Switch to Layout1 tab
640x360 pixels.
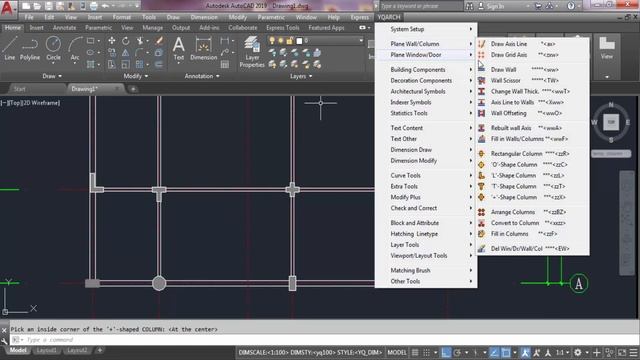[x=47, y=350]
